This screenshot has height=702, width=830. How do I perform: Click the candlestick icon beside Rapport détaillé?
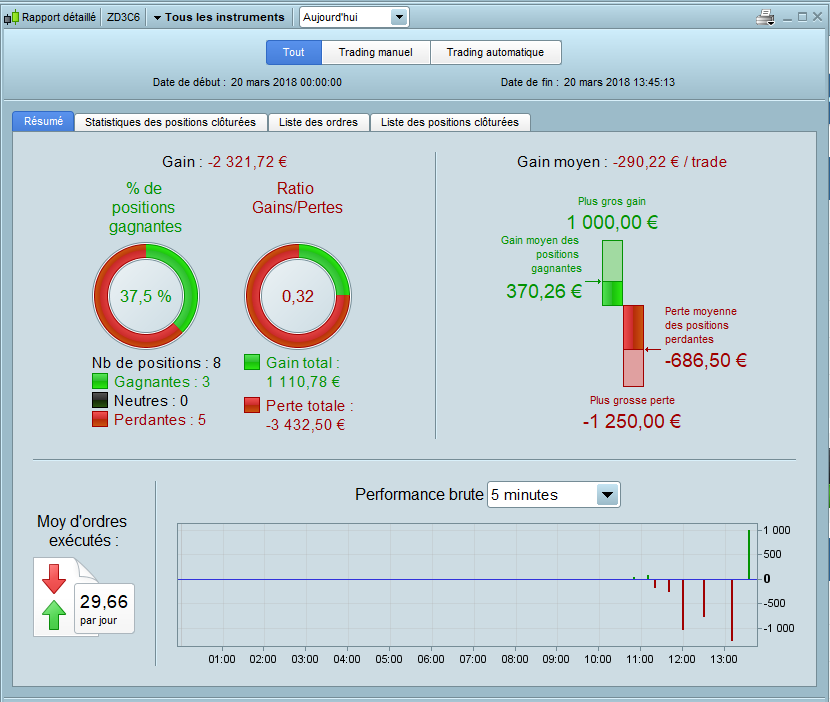12,17
